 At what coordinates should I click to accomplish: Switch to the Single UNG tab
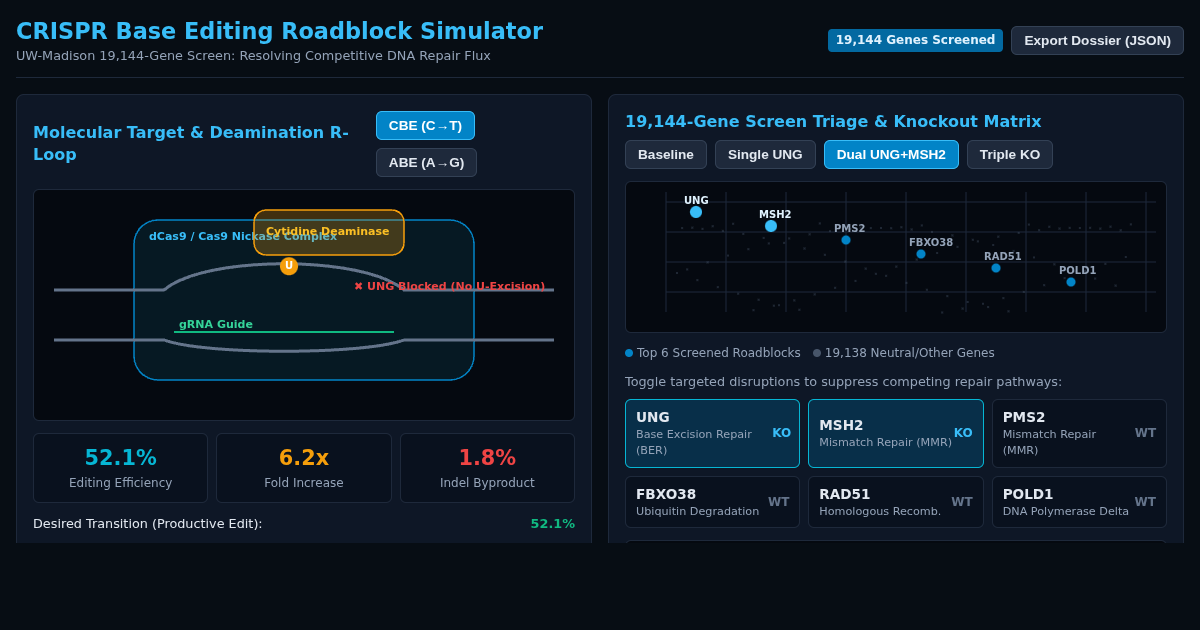765,155
